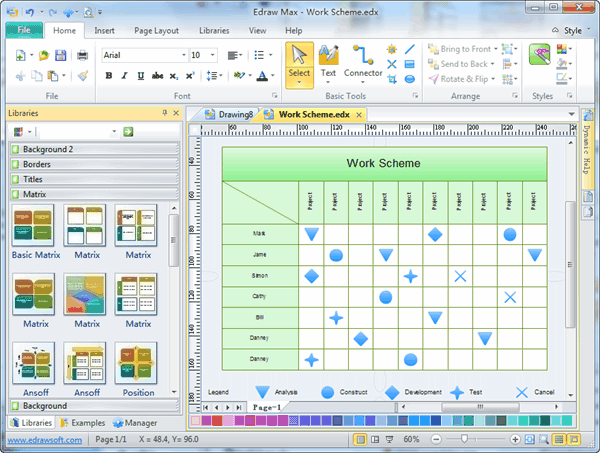Click the green Go arrow in Libraries search
Screen dimensions: 600x453
click(128, 132)
